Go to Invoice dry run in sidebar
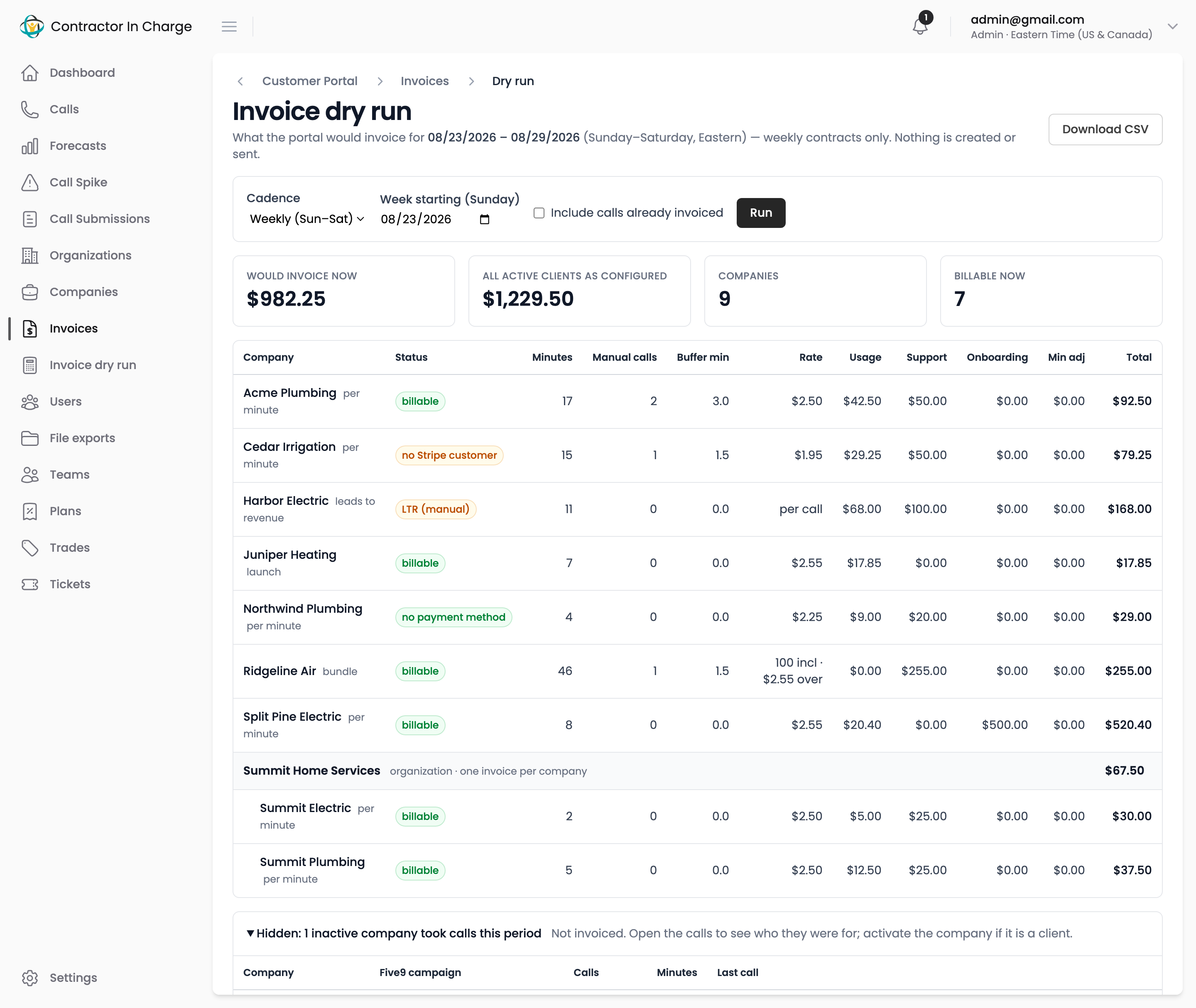 93,365
